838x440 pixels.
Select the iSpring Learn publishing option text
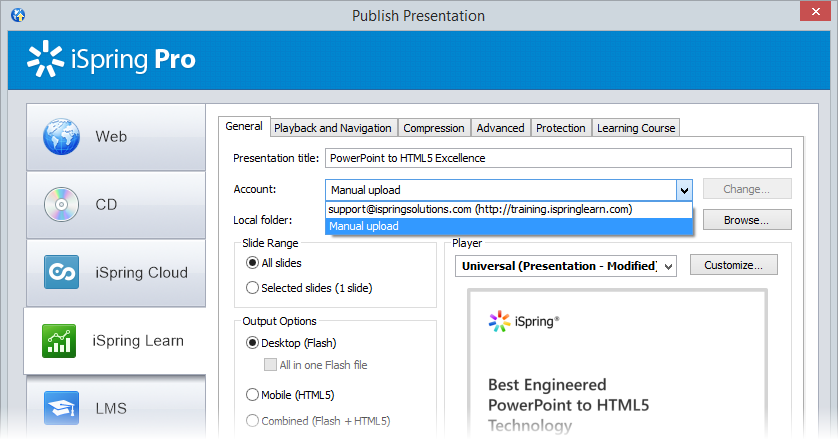(138, 341)
